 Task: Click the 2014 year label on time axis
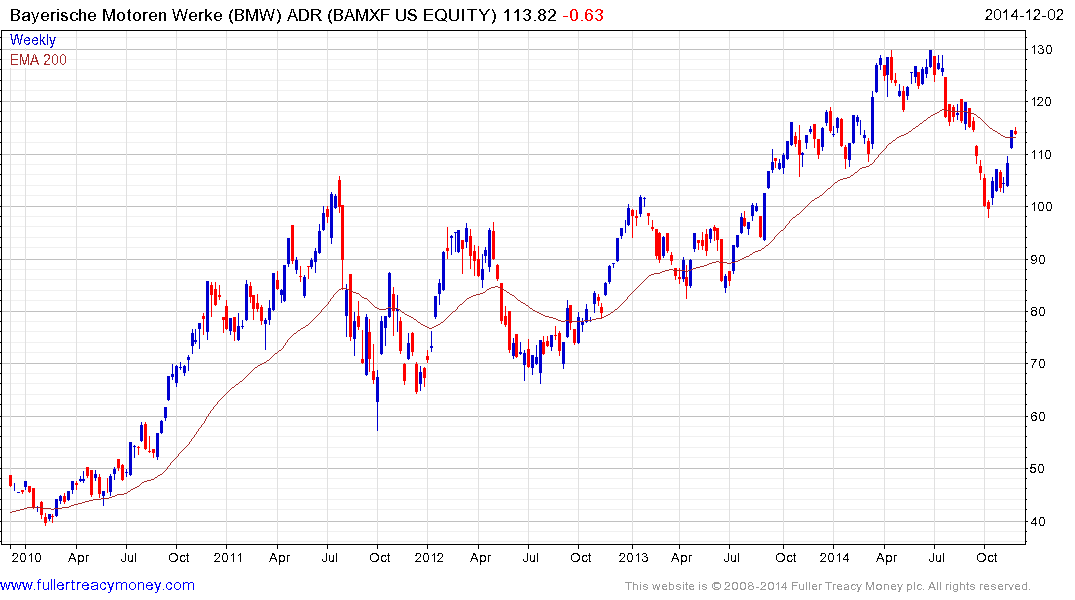834,557
